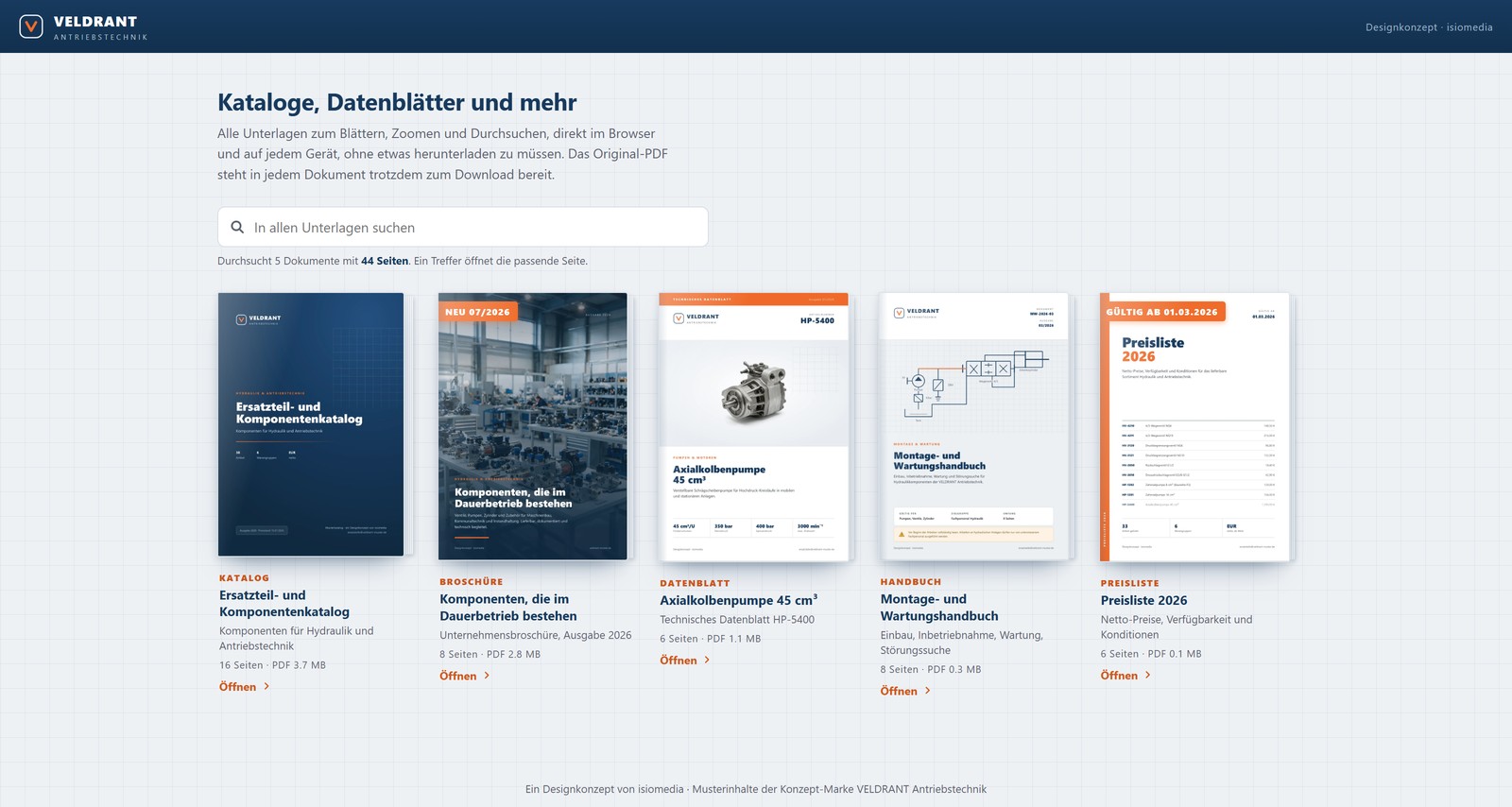1512x807 pixels.
Task: Click the HANDBUCH category label
Action: click(x=911, y=582)
